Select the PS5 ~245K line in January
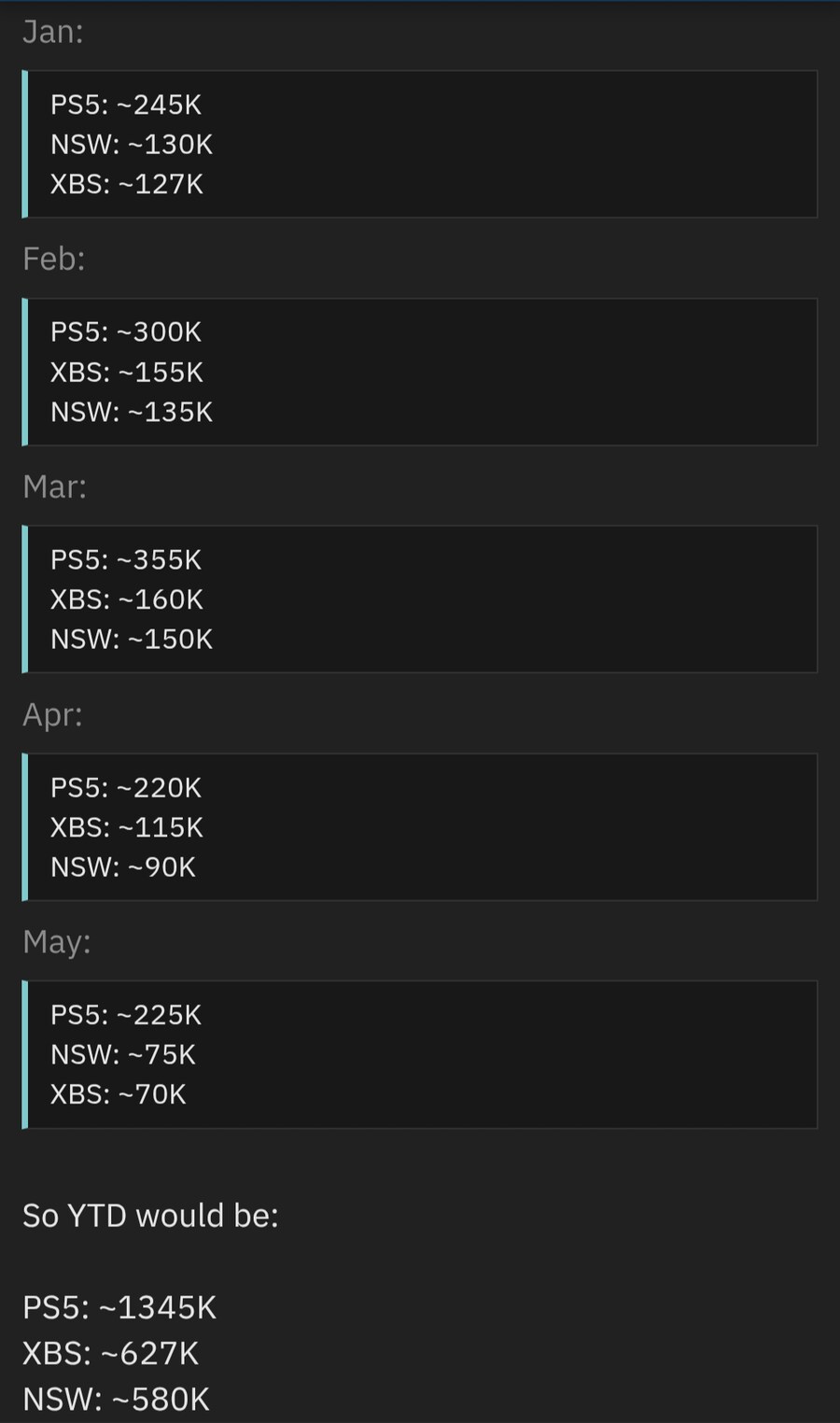 pyautogui.click(x=126, y=105)
